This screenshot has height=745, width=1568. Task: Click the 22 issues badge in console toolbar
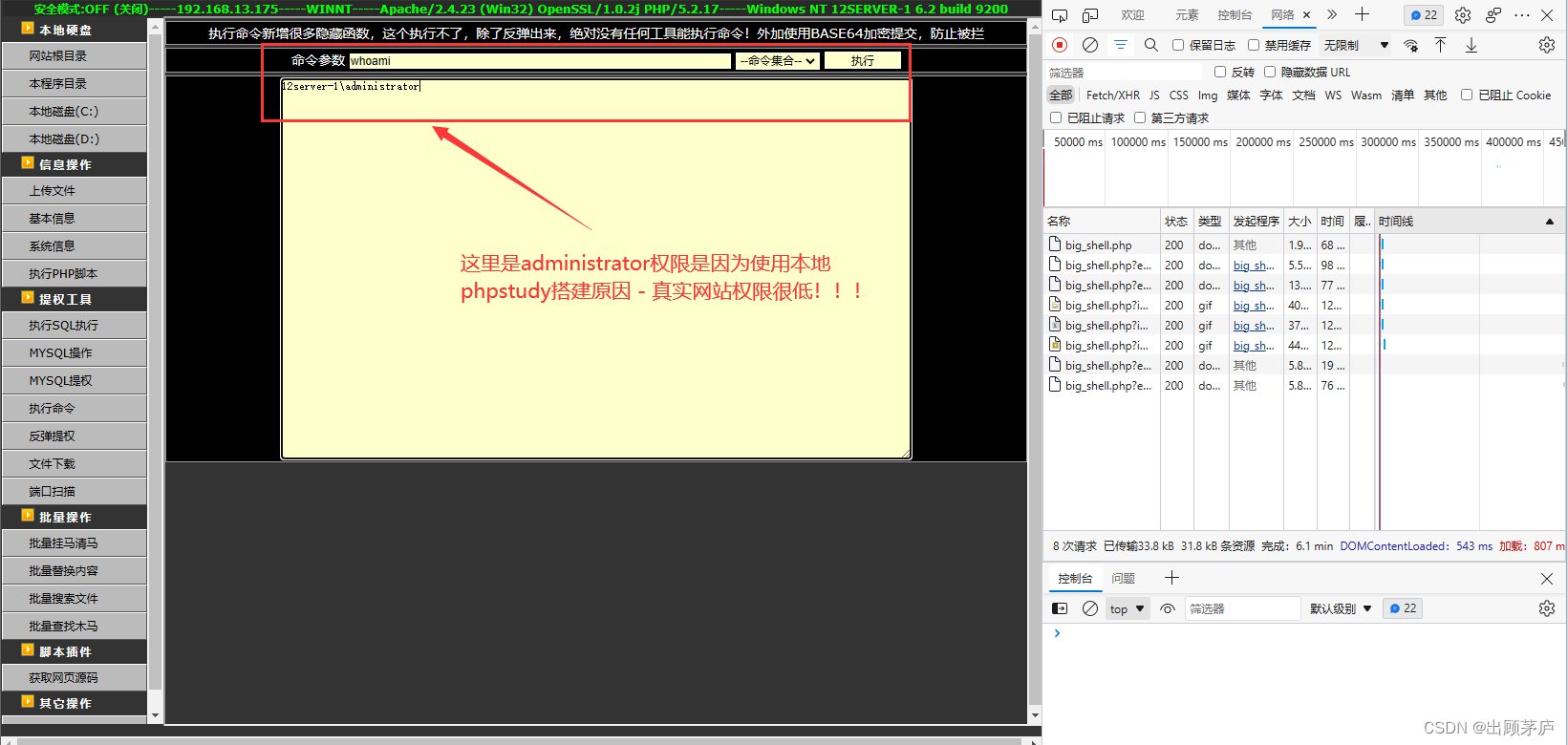pos(1403,608)
